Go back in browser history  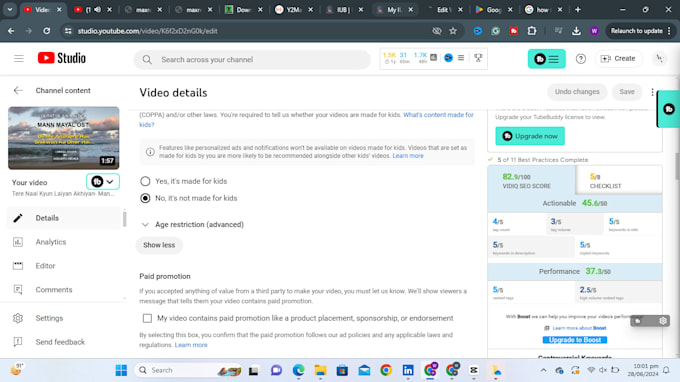11,31
